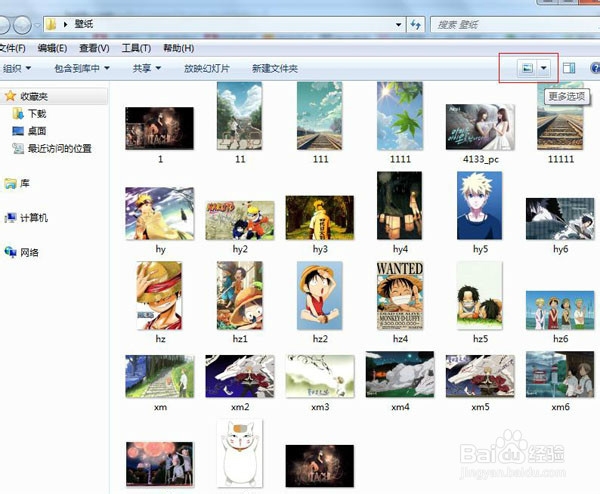Click the 放映幻灯片 button
This screenshot has height=494, width=600.
(207, 68)
